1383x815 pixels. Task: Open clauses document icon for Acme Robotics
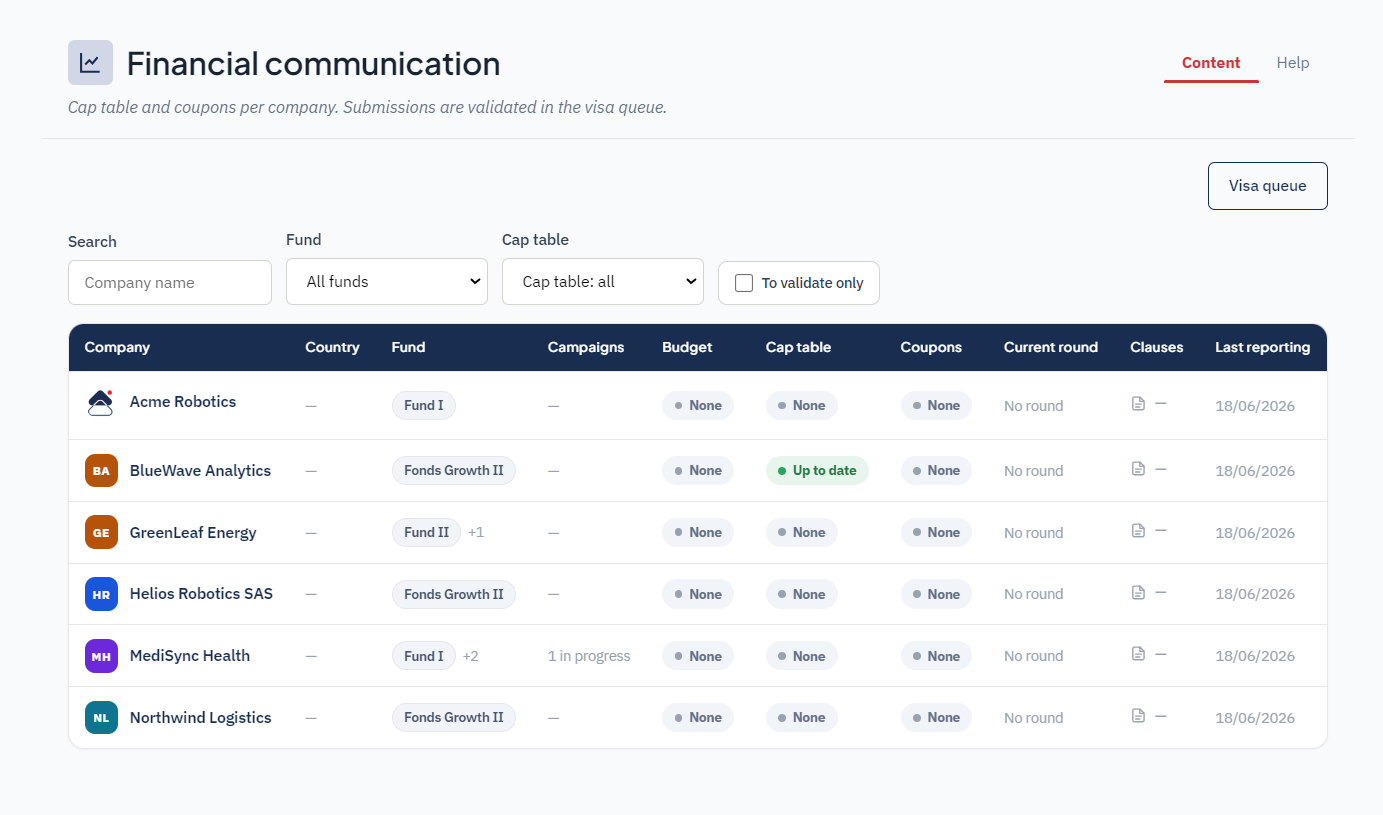(x=1138, y=404)
